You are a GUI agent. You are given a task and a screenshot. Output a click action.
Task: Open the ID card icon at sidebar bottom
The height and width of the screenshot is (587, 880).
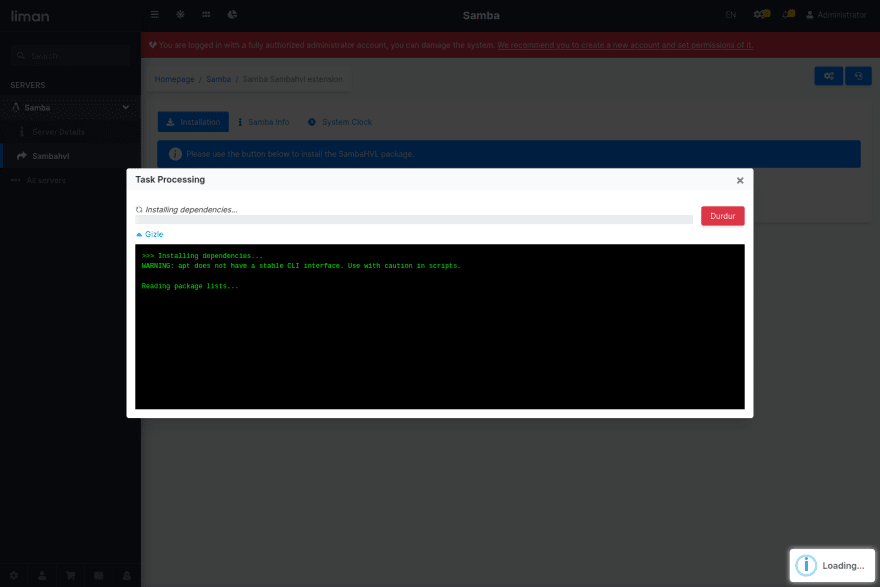pyautogui.click(x=99, y=575)
